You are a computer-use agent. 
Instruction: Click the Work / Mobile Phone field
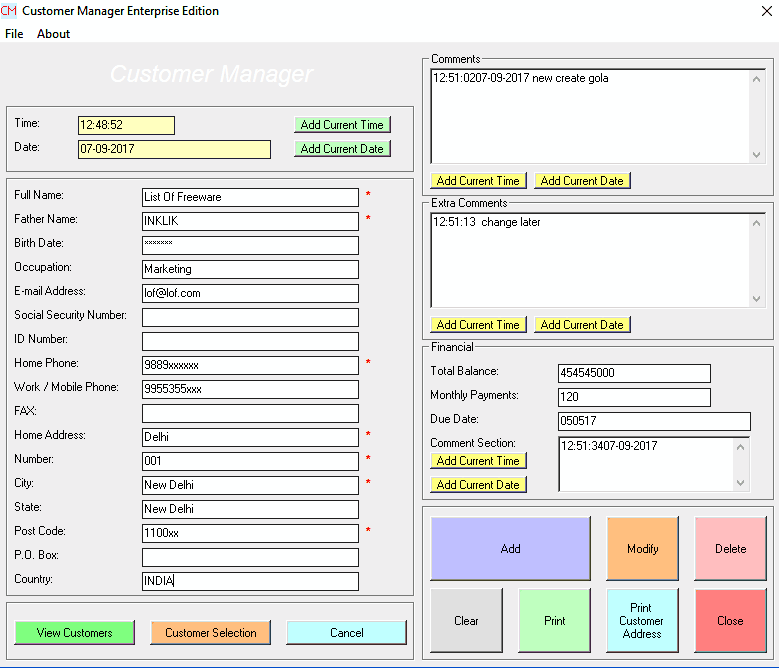250,389
